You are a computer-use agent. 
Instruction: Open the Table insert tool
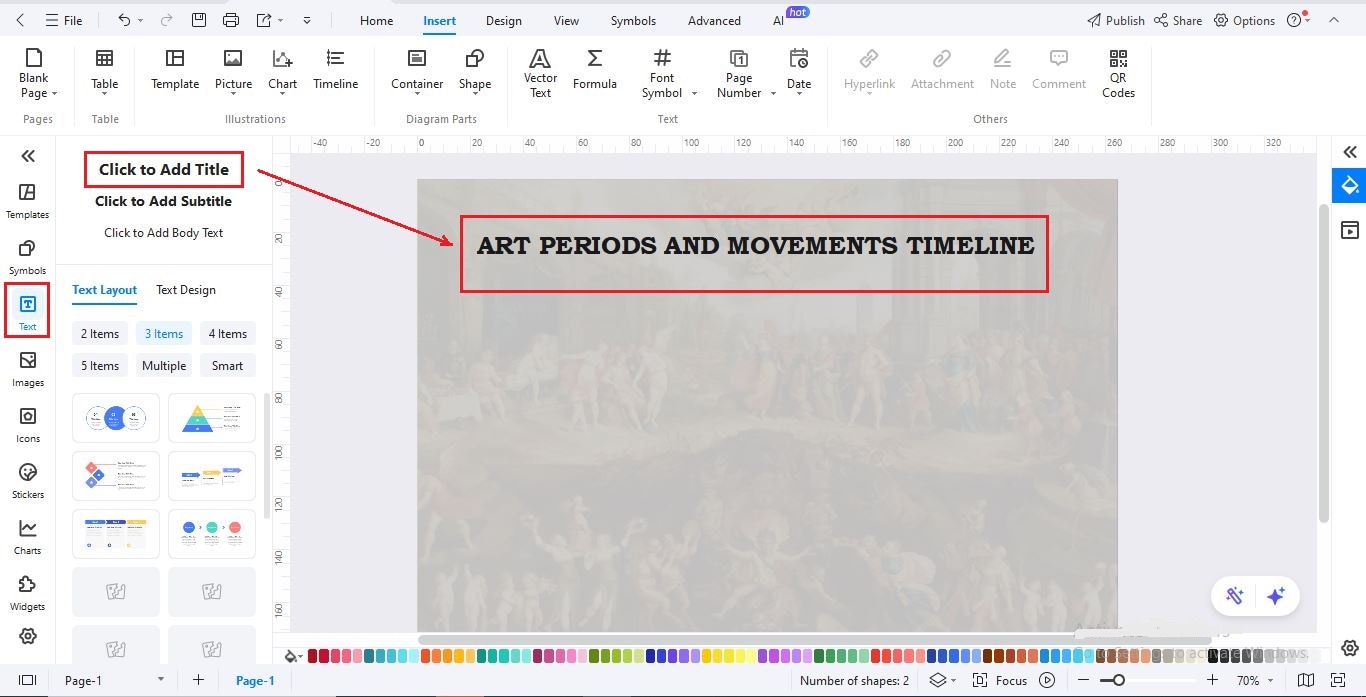(104, 72)
